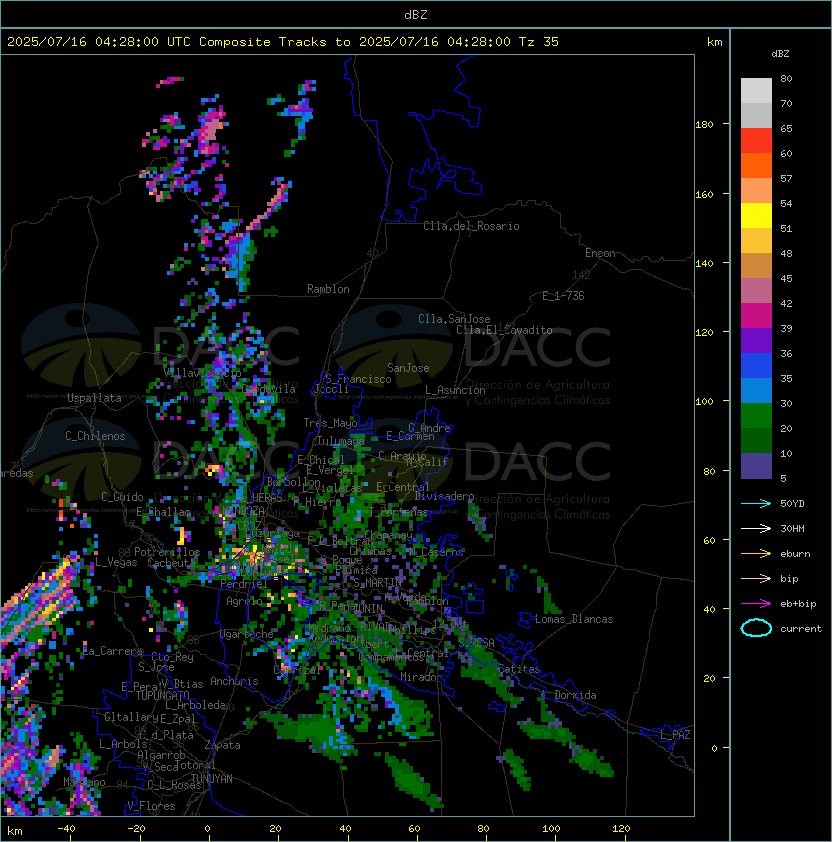Pick the red swatch below 65 dBZ
Viewport: 832px width, 842px height.
756,141
